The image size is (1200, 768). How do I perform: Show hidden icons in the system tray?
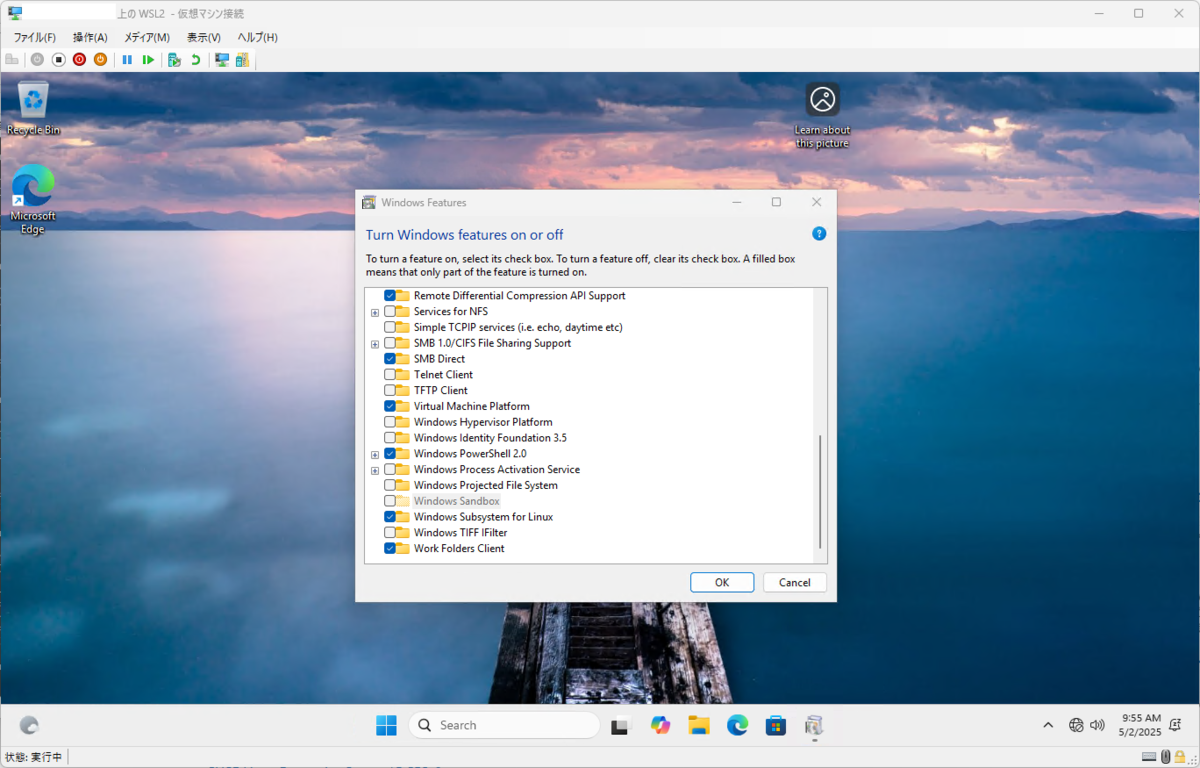pos(1047,725)
